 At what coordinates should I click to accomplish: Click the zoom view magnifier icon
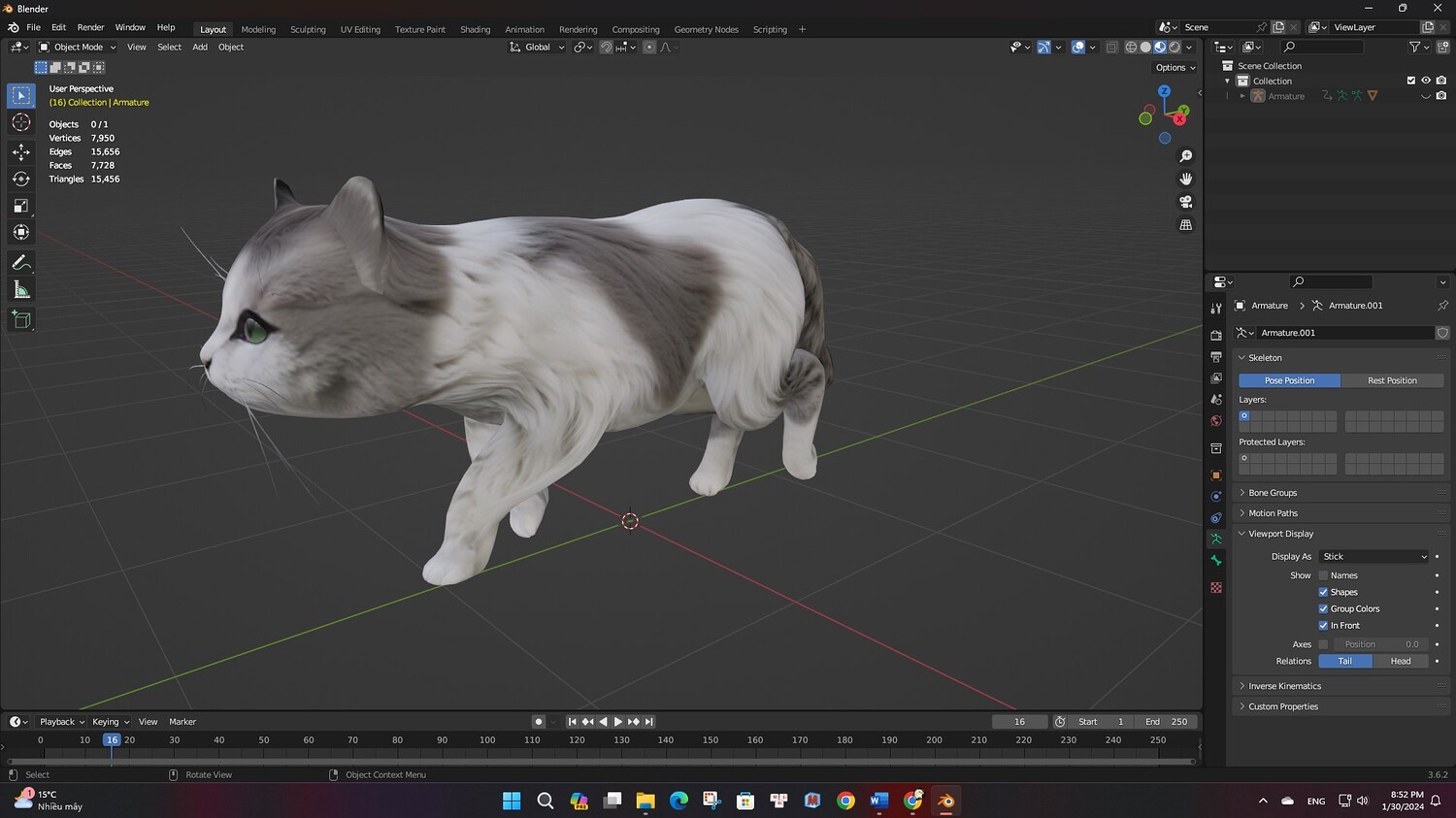(1185, 156)
